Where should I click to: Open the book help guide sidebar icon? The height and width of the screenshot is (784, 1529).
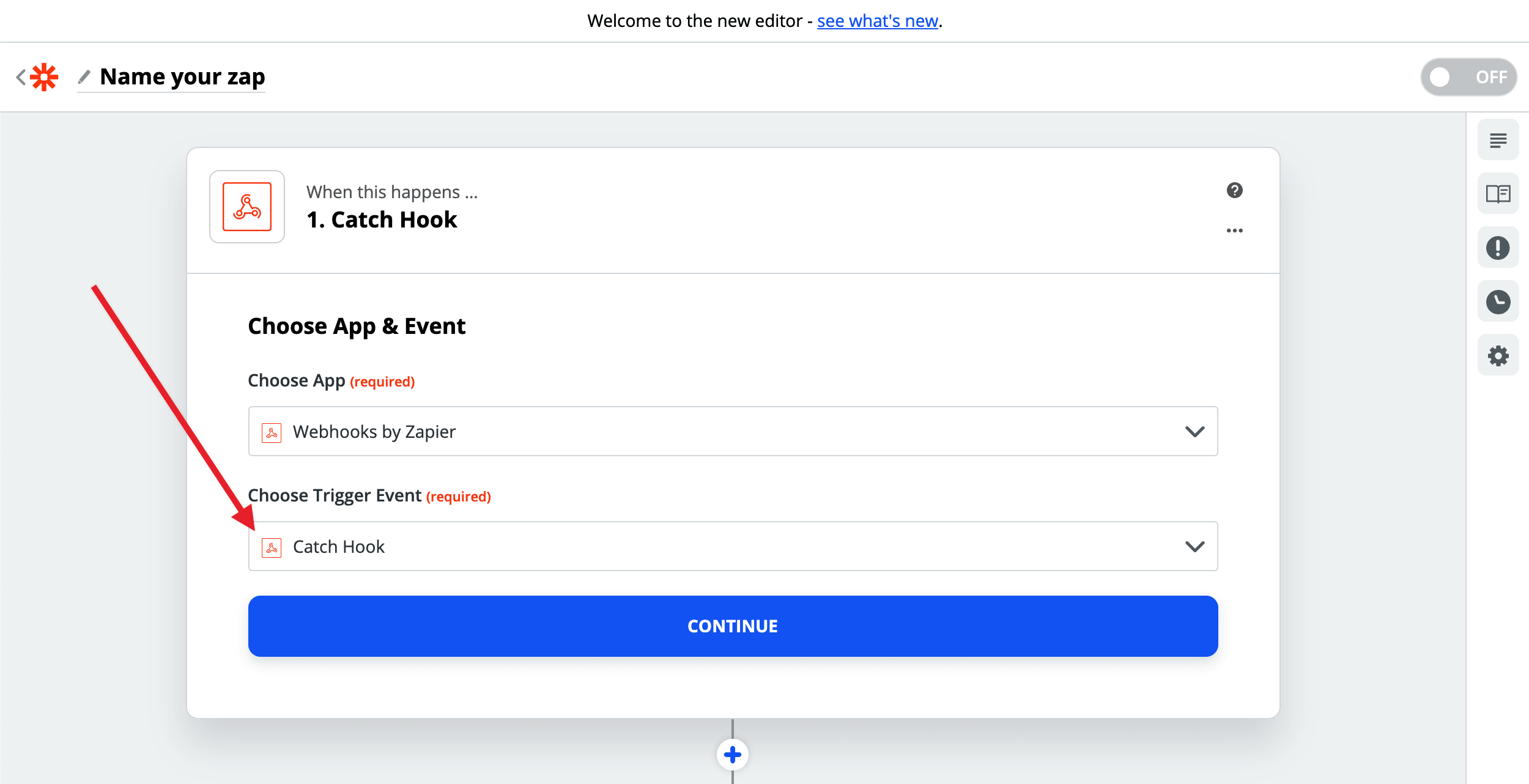(1498, 194)
